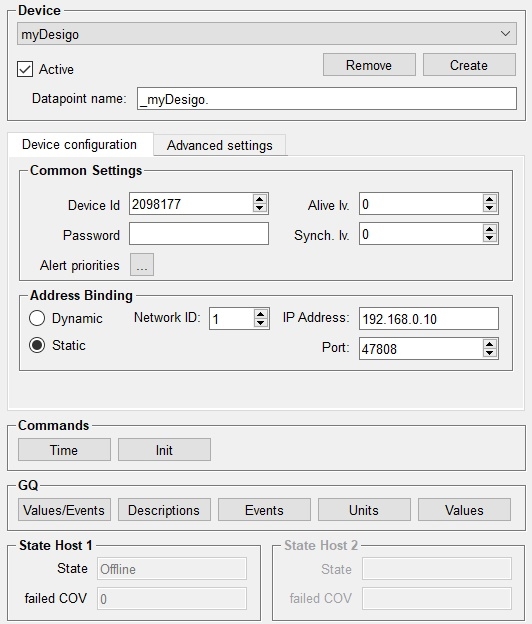This screenshot has height=624, width=532.
Task: Click the Password input field
Action: (x=199, y=234)
